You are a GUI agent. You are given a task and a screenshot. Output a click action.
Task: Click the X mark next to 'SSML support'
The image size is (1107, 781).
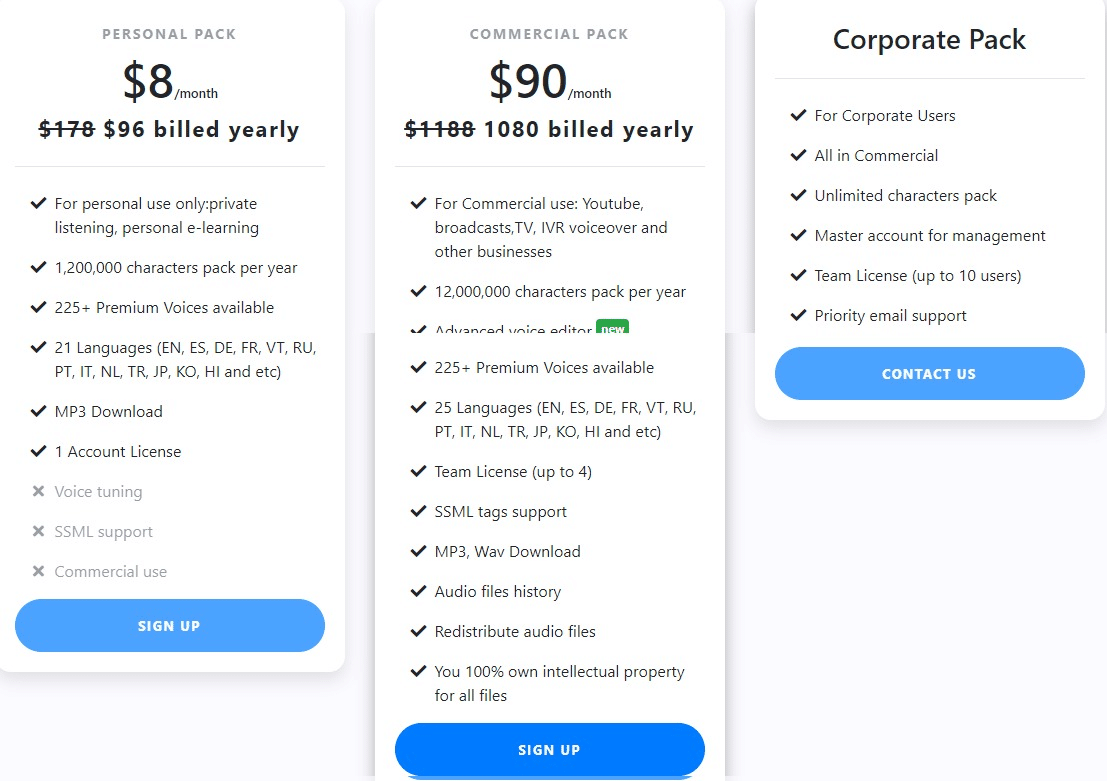(x=38, y=531)
